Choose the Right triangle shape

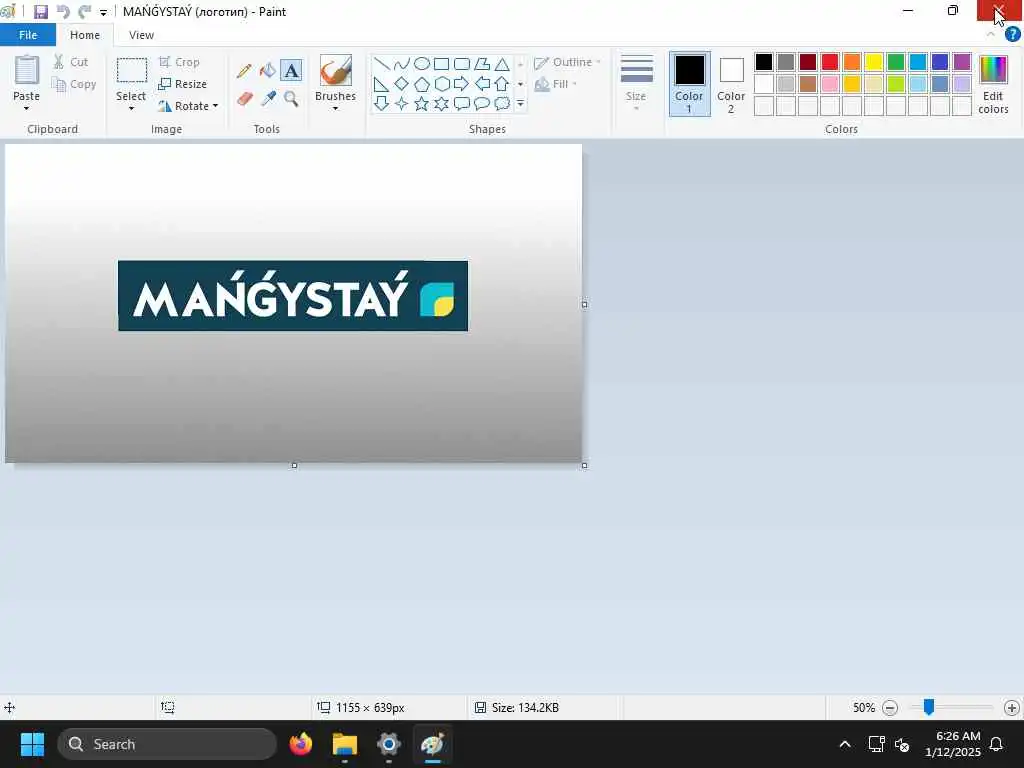point(382,84)
